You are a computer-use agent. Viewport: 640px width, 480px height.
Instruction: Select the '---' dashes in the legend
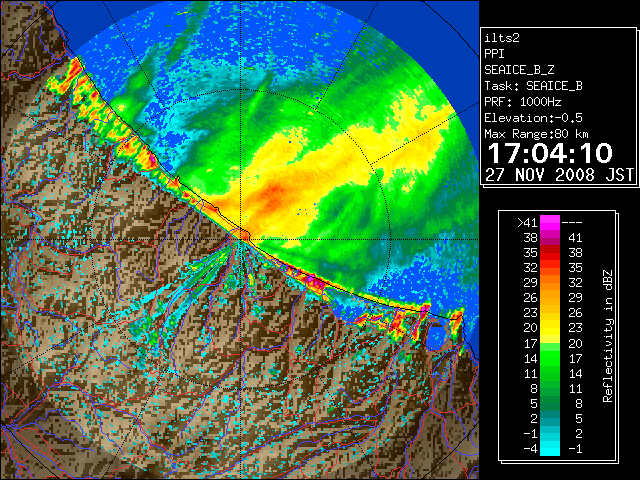tap(572, 223)
